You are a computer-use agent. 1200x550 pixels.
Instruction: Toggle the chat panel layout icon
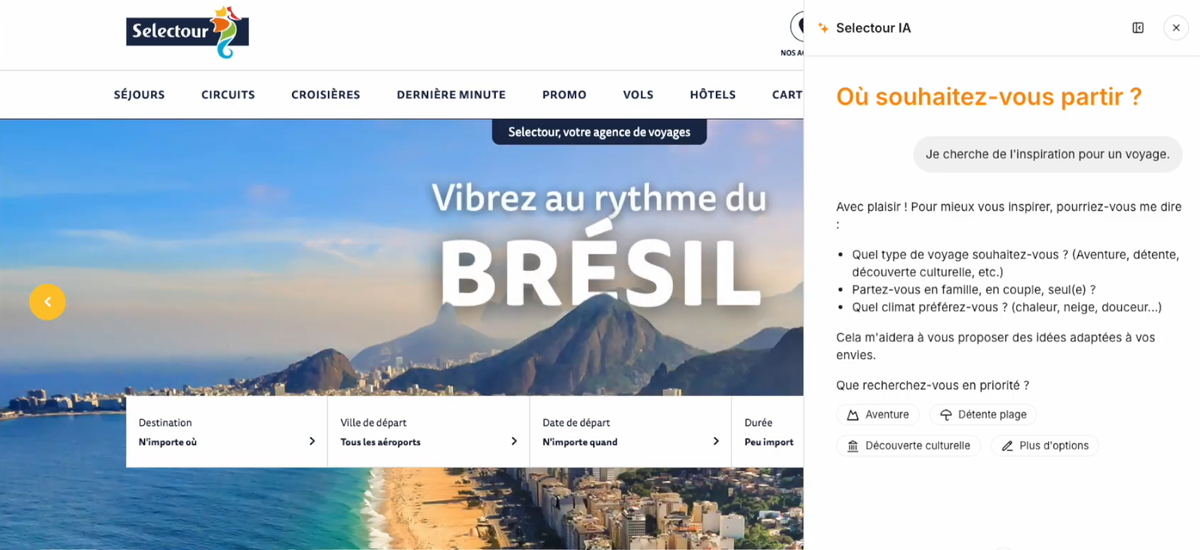[x=1138, y=28]
